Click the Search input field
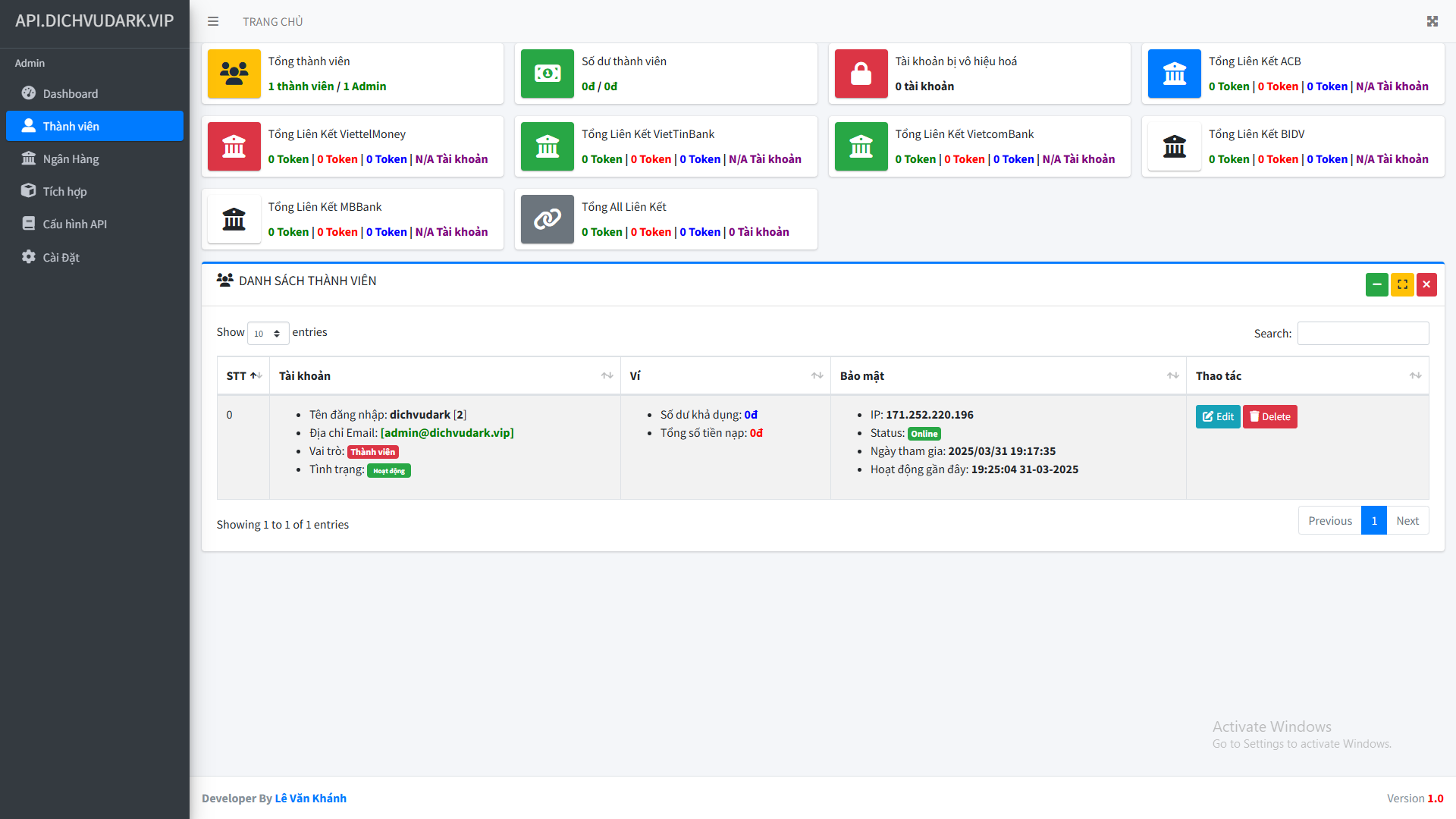This screenshot has height=819, width=1456. pyautogui.click(x=1363, y=334)
